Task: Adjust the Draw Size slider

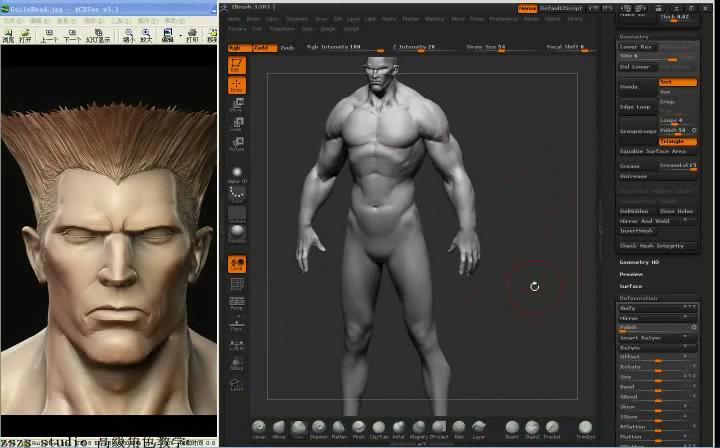Action: pos(501,48)
